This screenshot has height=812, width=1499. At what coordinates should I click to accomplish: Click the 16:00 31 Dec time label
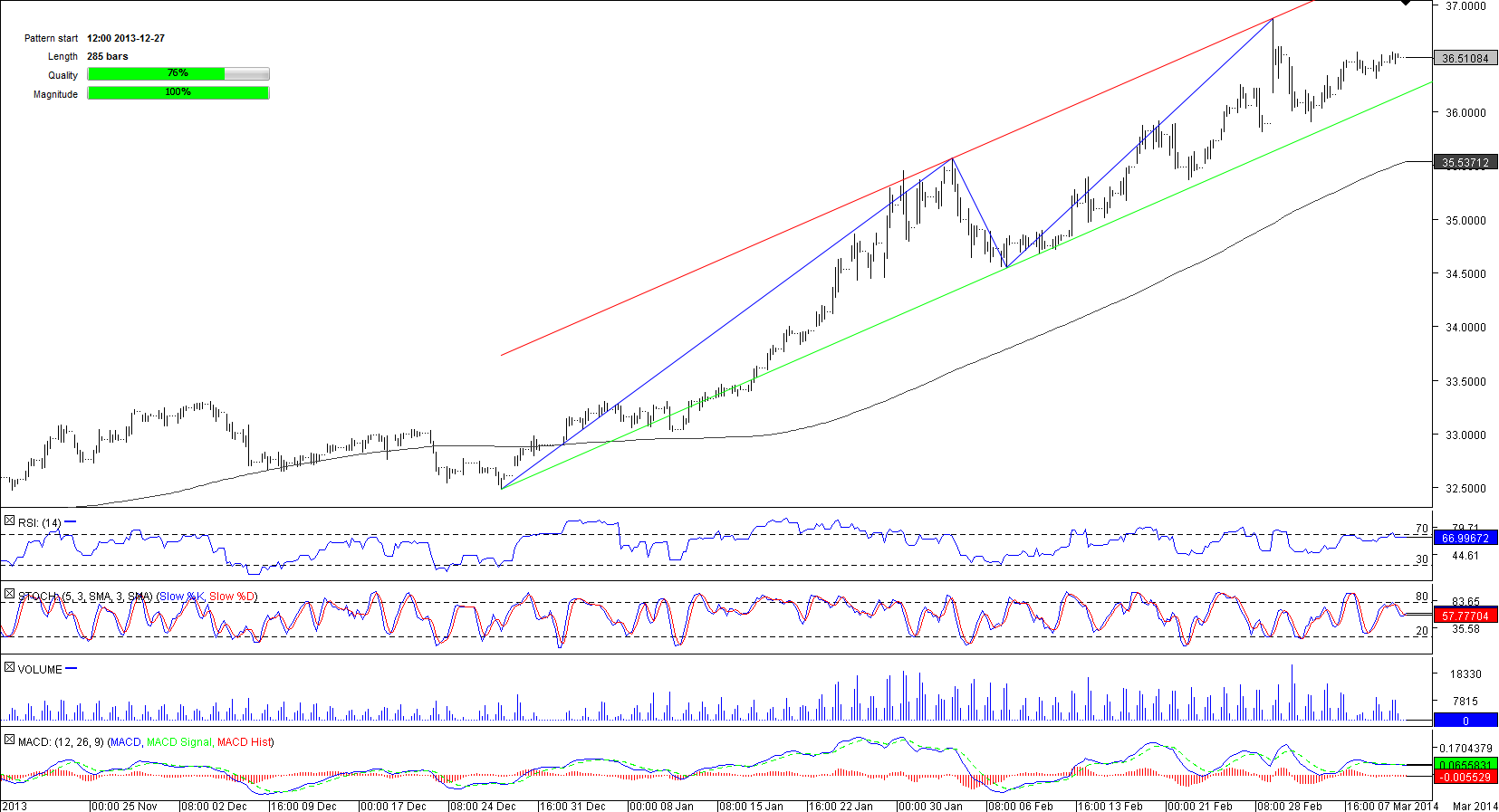tap(573, 806)
